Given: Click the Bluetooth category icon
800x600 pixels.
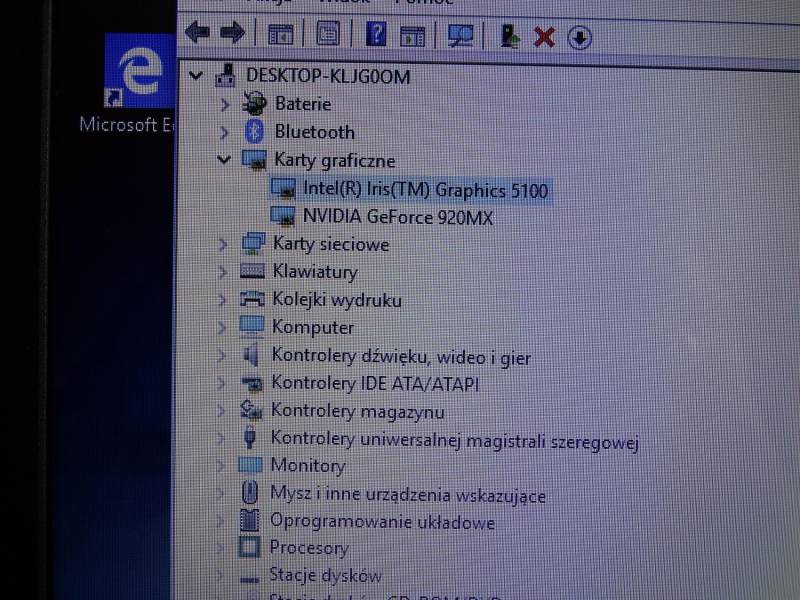Looking at the screenshot, I should coord(254,131).
